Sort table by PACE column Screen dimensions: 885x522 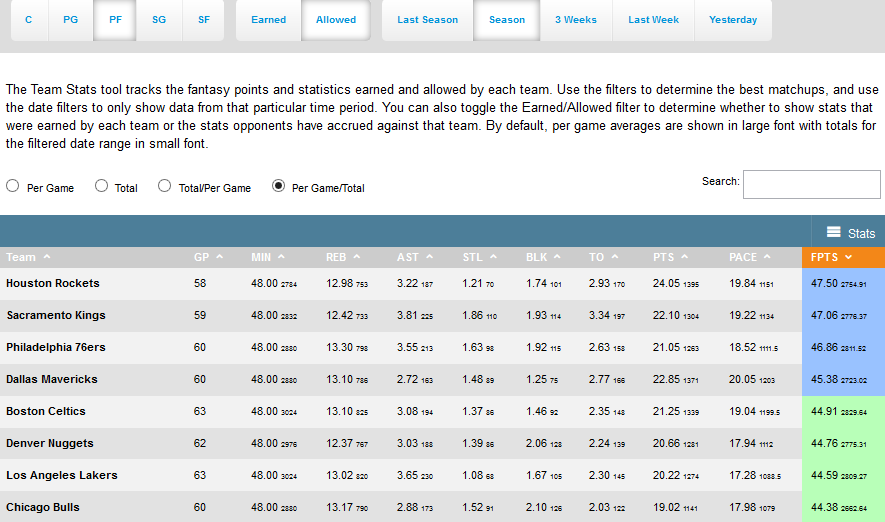pos(750,257)
